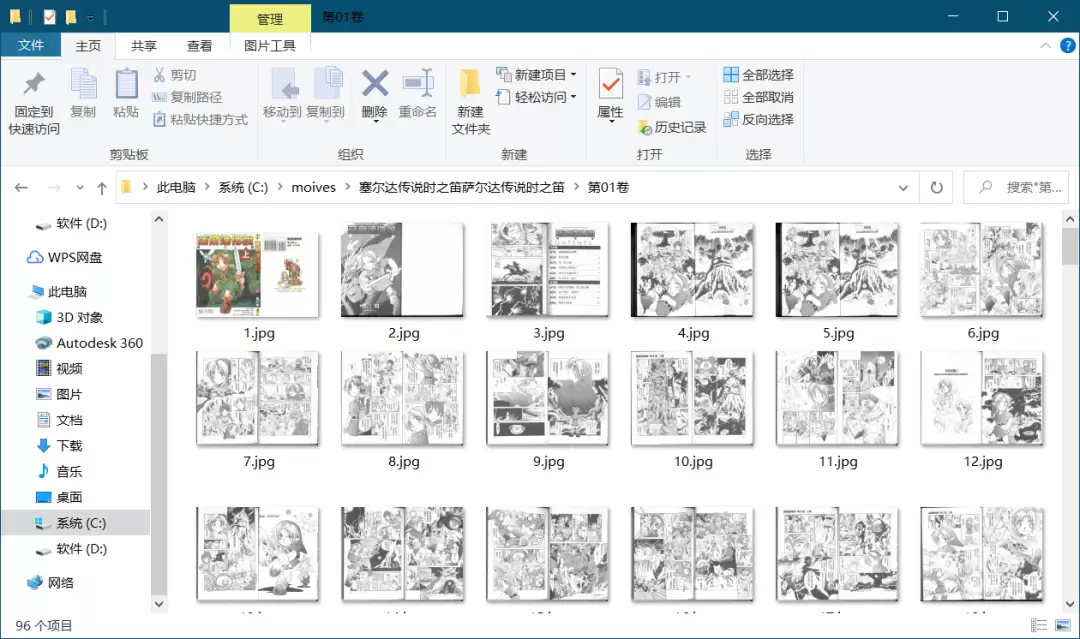The image size is (1080, 639).
Task: Click 此电脑 breadcrumb in address bar
Action: click(176, 187)
